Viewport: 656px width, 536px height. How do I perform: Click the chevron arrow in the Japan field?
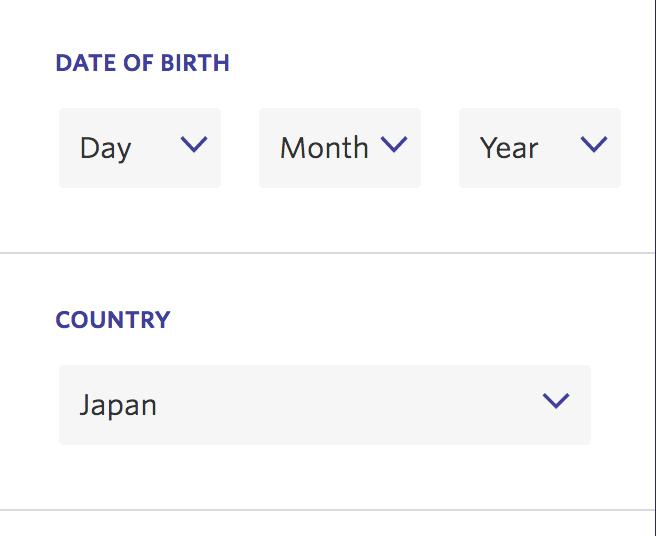(555, 402)
